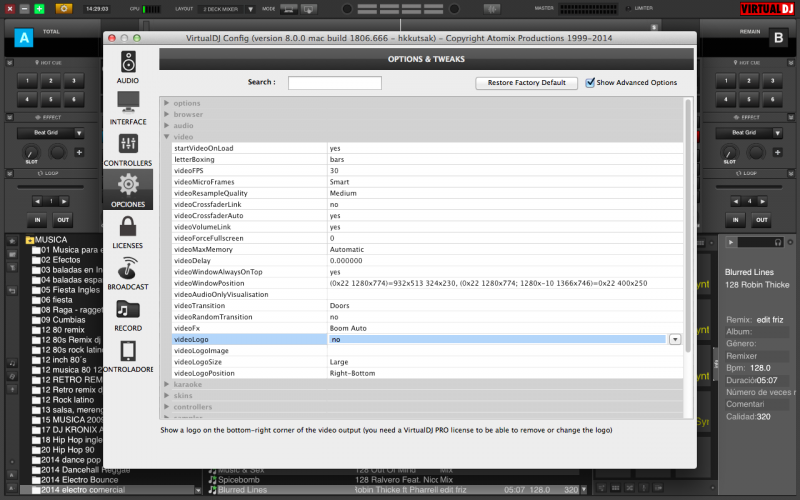800x500 pixels.
Task: Expand the skins category
Action: [166, 395]
